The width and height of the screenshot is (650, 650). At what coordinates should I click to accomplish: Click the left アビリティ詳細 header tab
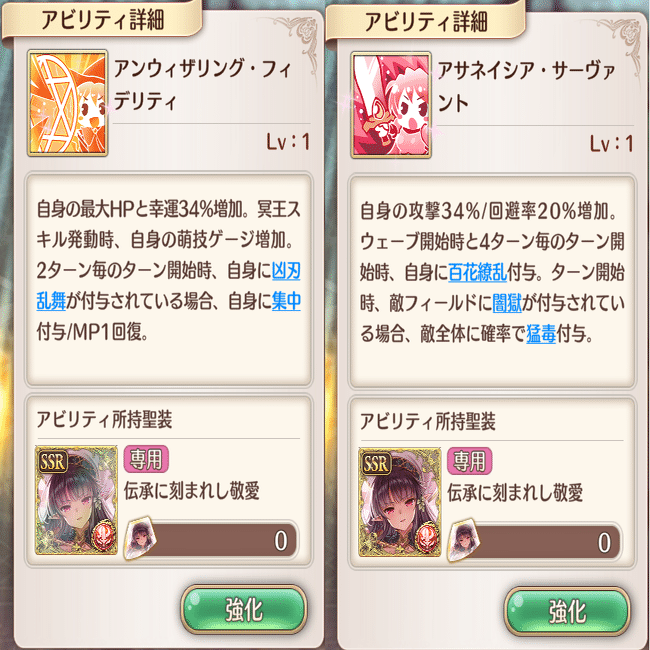pos(102,19)
